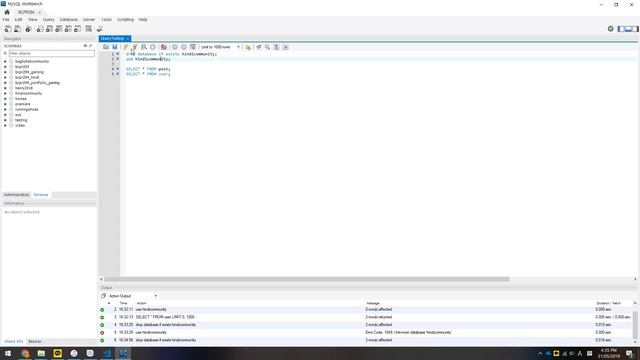The width and height of the screenshot is (640, 360).
Task: Create a new stored procedure icon
Action: pyautogui.click(x=68, y=29)
